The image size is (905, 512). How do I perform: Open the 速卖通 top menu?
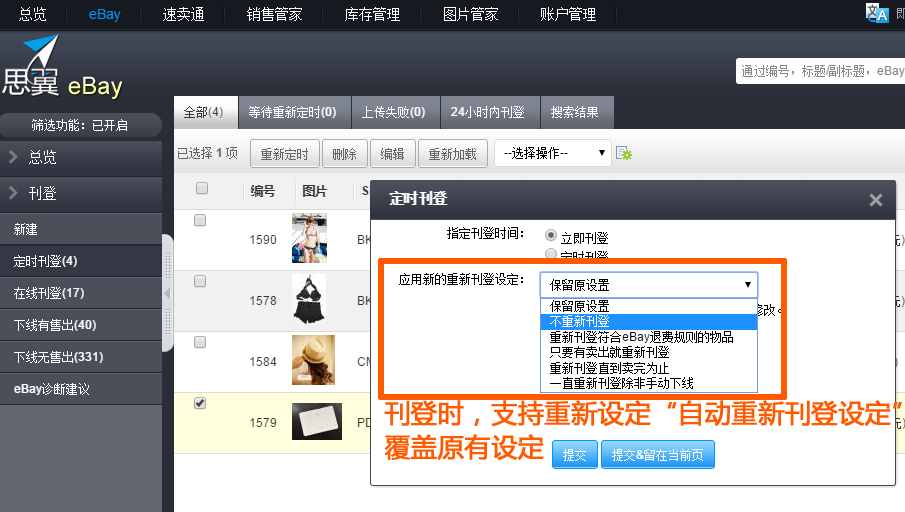coord(184,14)
